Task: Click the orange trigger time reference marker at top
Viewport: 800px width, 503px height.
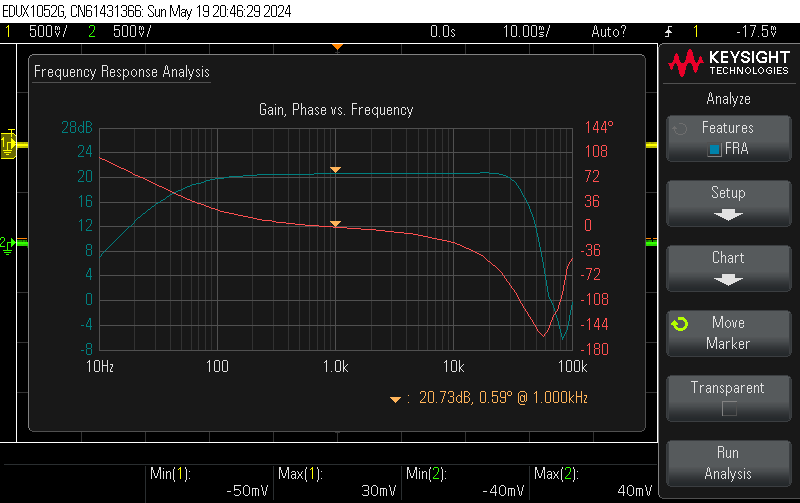Action: [337, 47]
